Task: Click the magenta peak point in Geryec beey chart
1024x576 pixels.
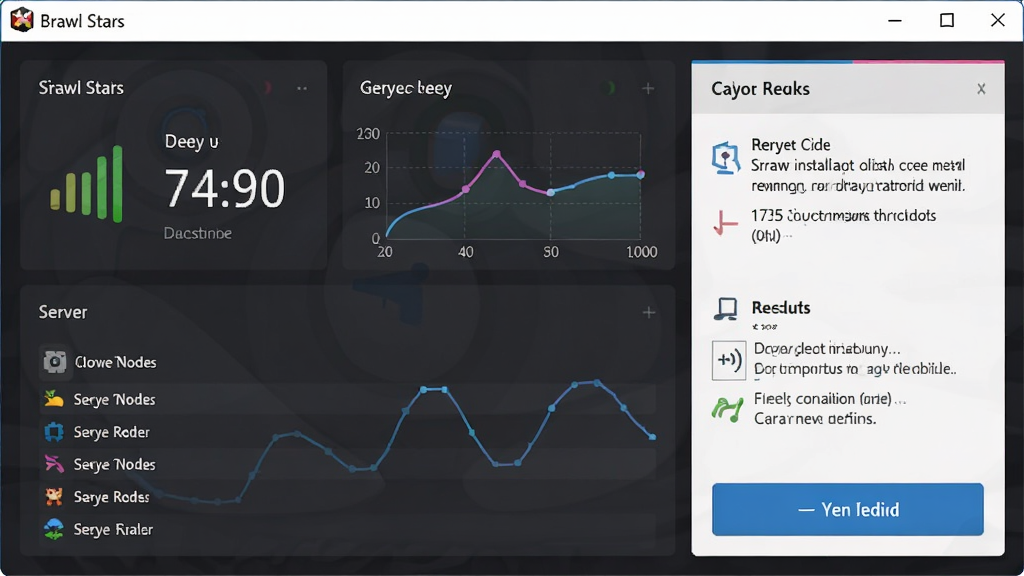Action: [x=497, y=154]
